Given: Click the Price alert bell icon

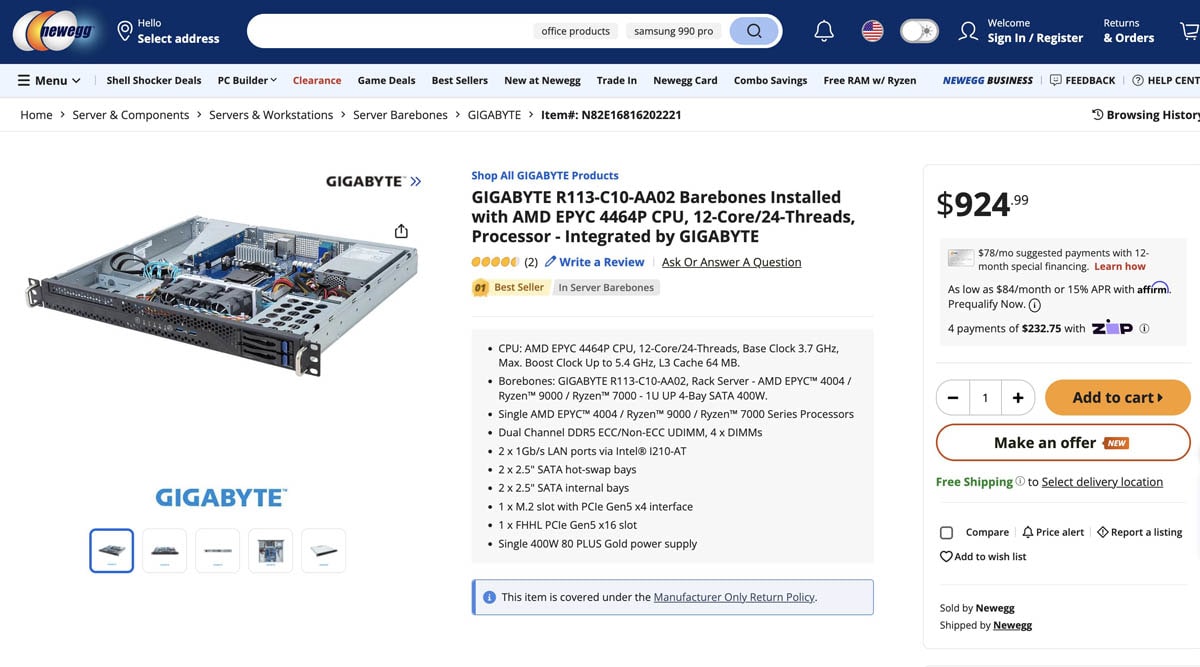Looking at the screenshot, I should coord(1027,532).
